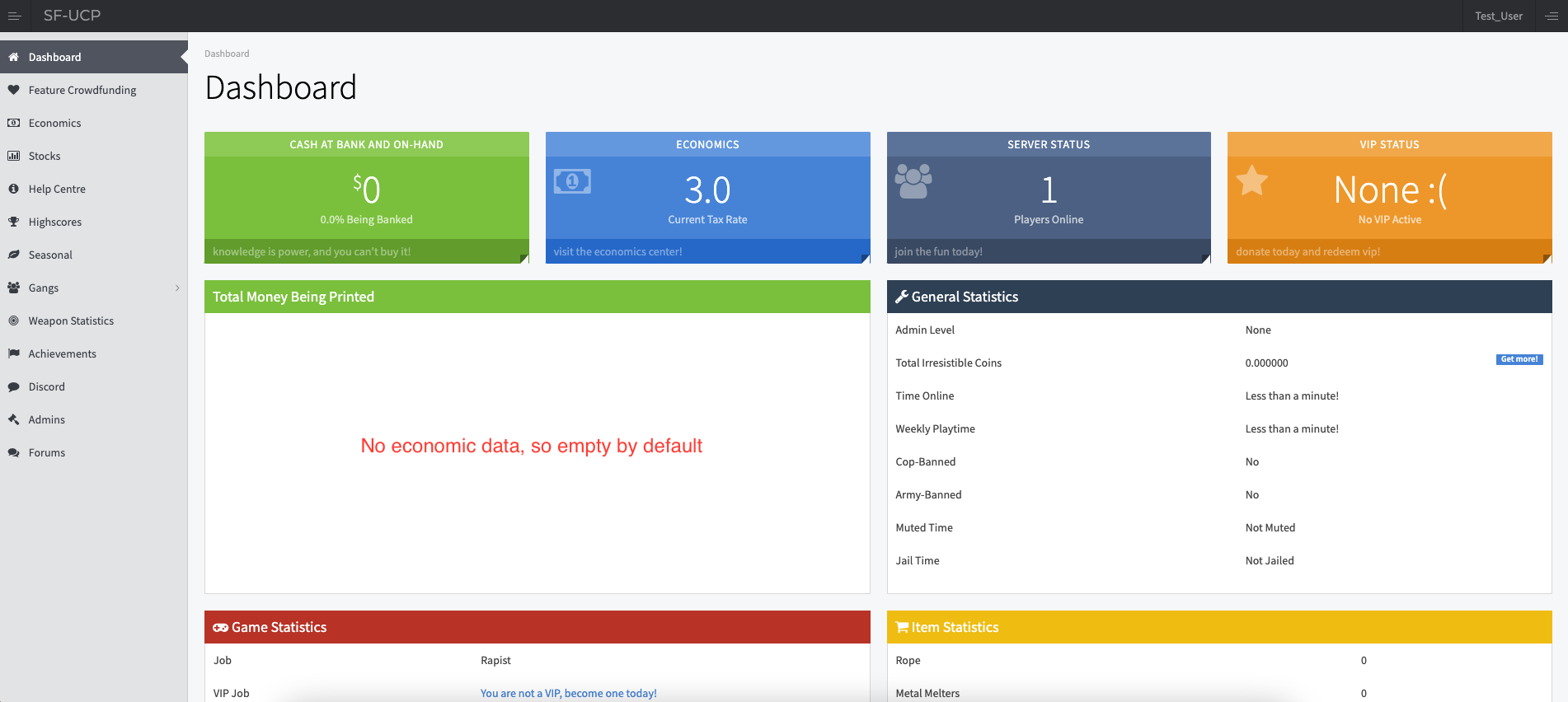The image size is (1568, 702).
Task: Open the right-side menu icon beside Test_User
Action: (x=1551, y=16)
